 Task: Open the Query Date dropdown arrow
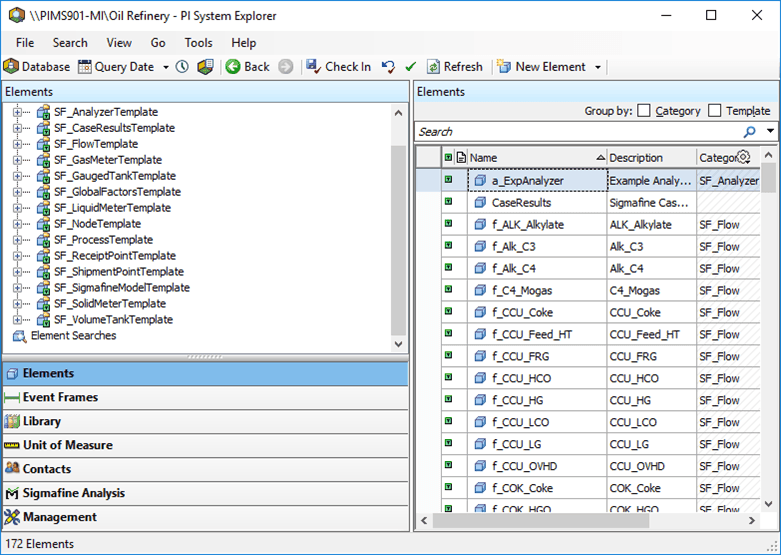pos(166,67)
